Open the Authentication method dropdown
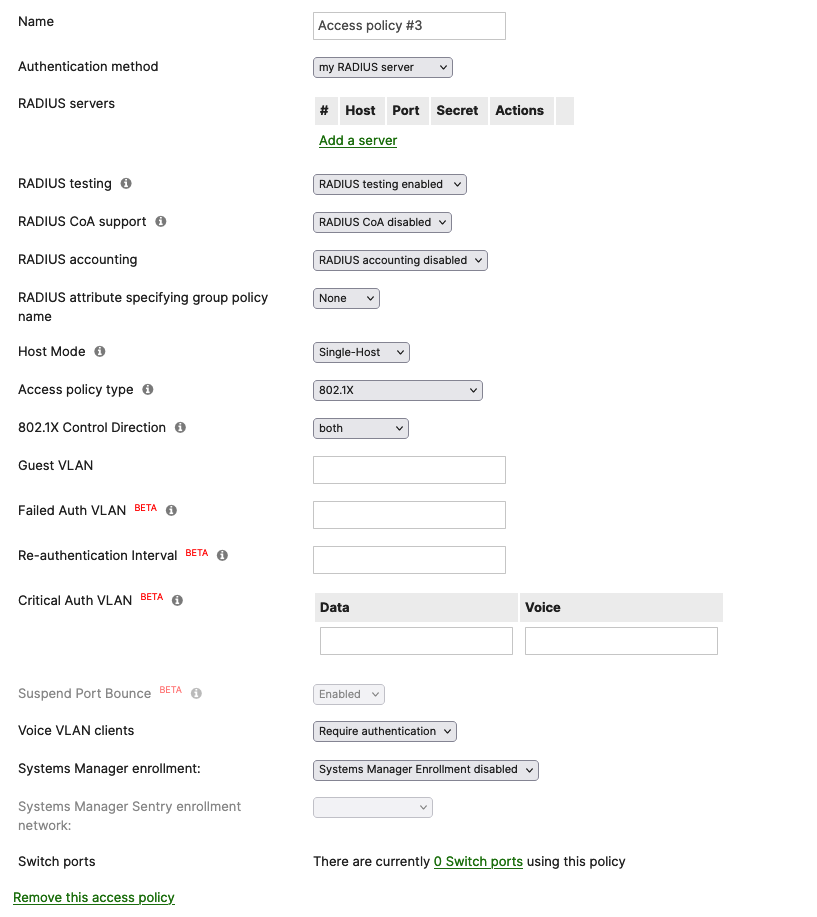This screenshot has height=917, width=817. tap(382, 67)
